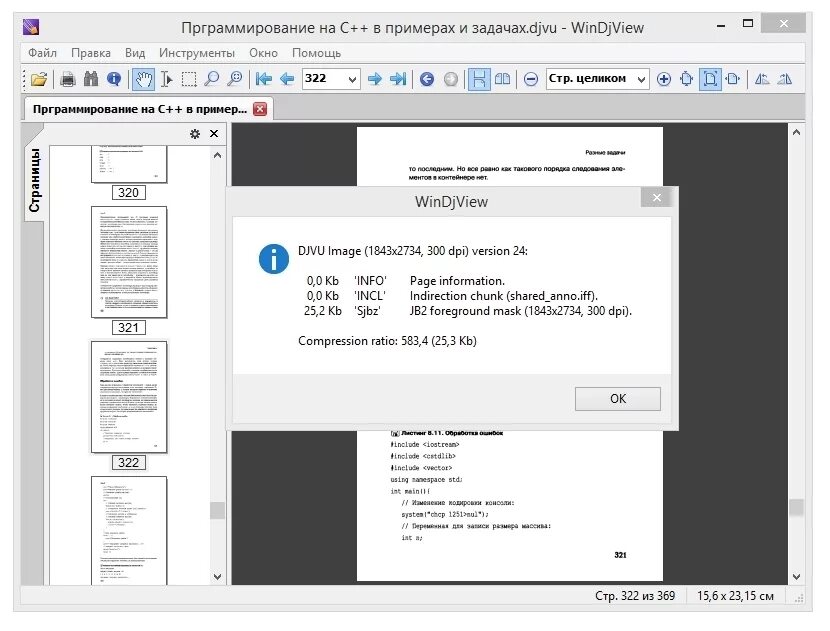Select the 'Прграммирование на C++' document tab
This screenshot has width=830, height=631.
[140, 109]
